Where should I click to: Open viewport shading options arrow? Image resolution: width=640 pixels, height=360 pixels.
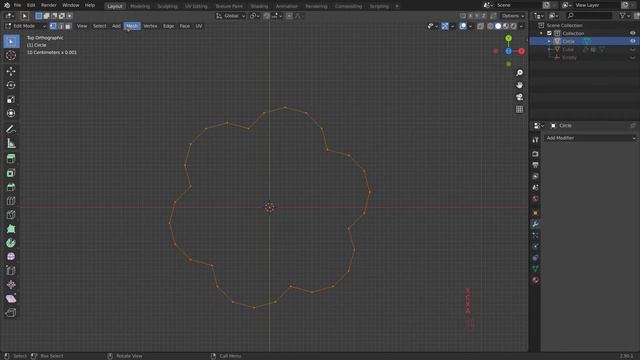[521, 26]
